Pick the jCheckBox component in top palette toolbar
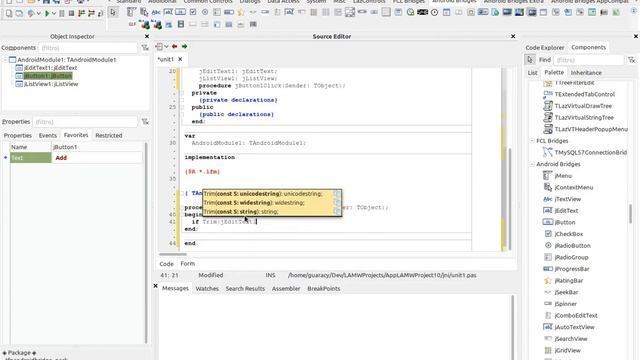Screen dimensions: 640x360 [x=193, y=12]
